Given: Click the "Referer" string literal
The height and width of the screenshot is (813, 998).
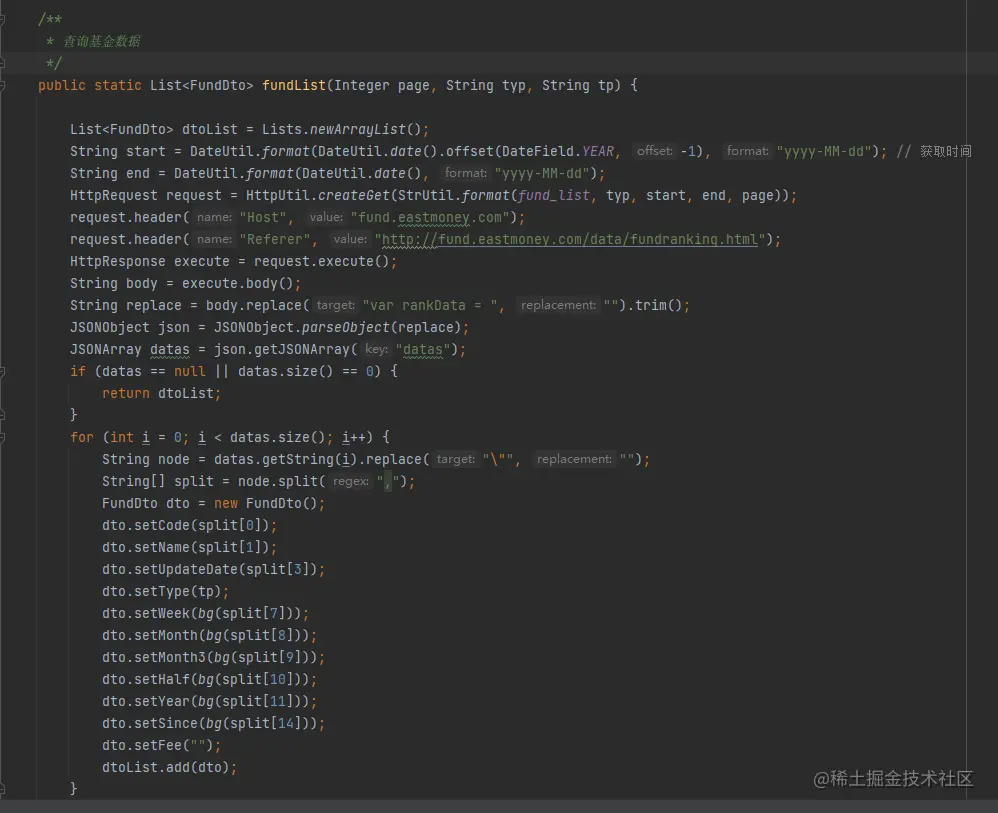Looking at the screenshot, I should click(274, 239).
